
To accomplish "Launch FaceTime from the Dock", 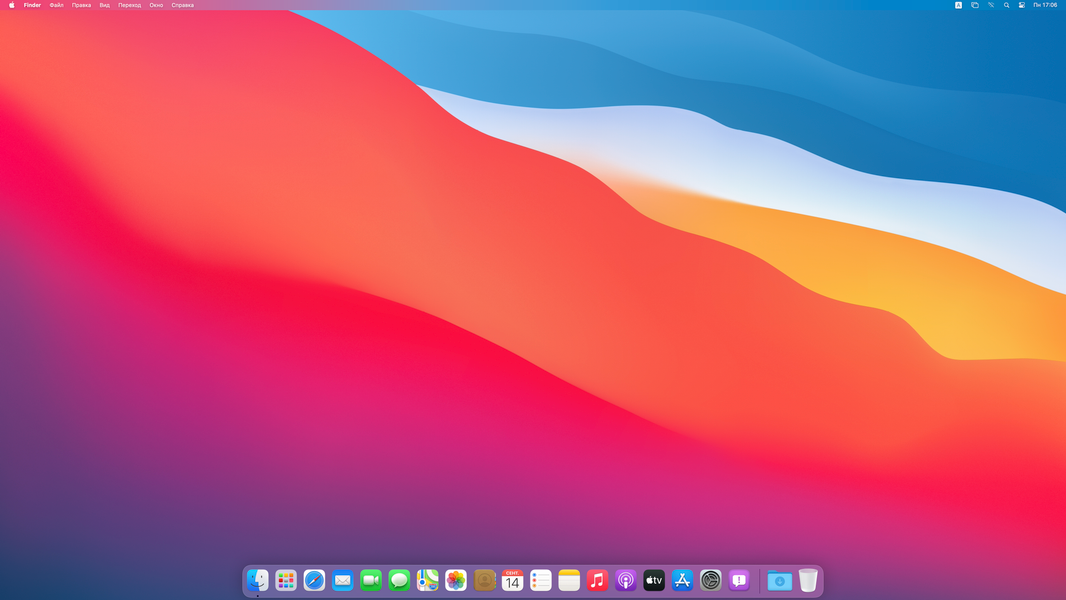I will [x=371, y=580].
